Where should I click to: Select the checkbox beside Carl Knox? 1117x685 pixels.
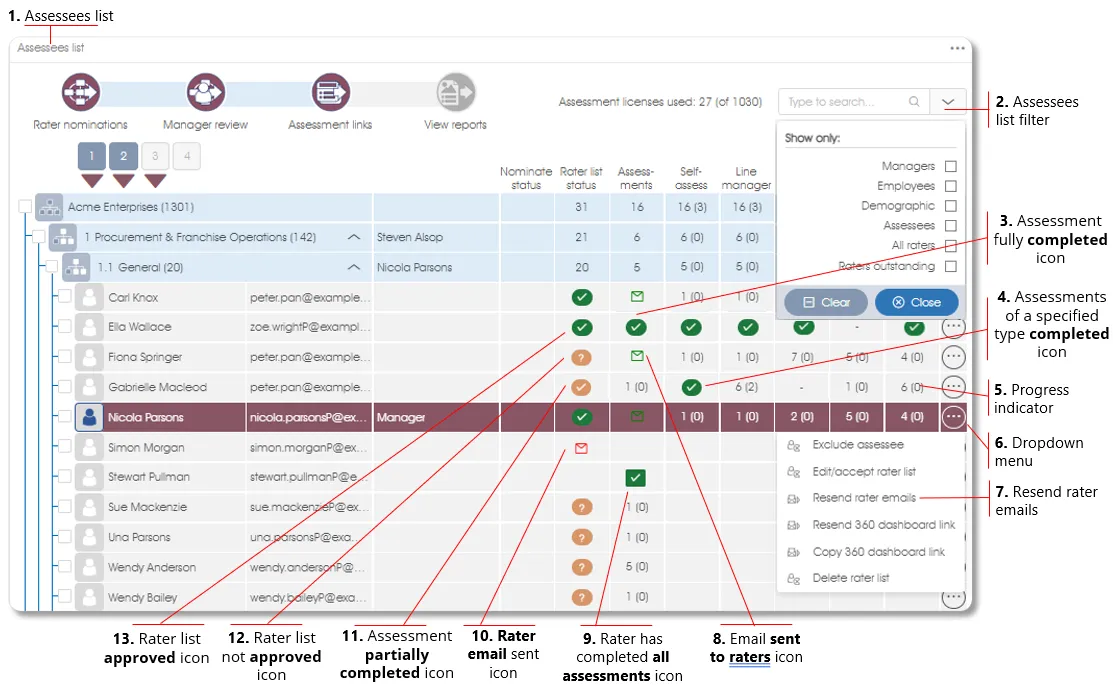click(64, 297)
